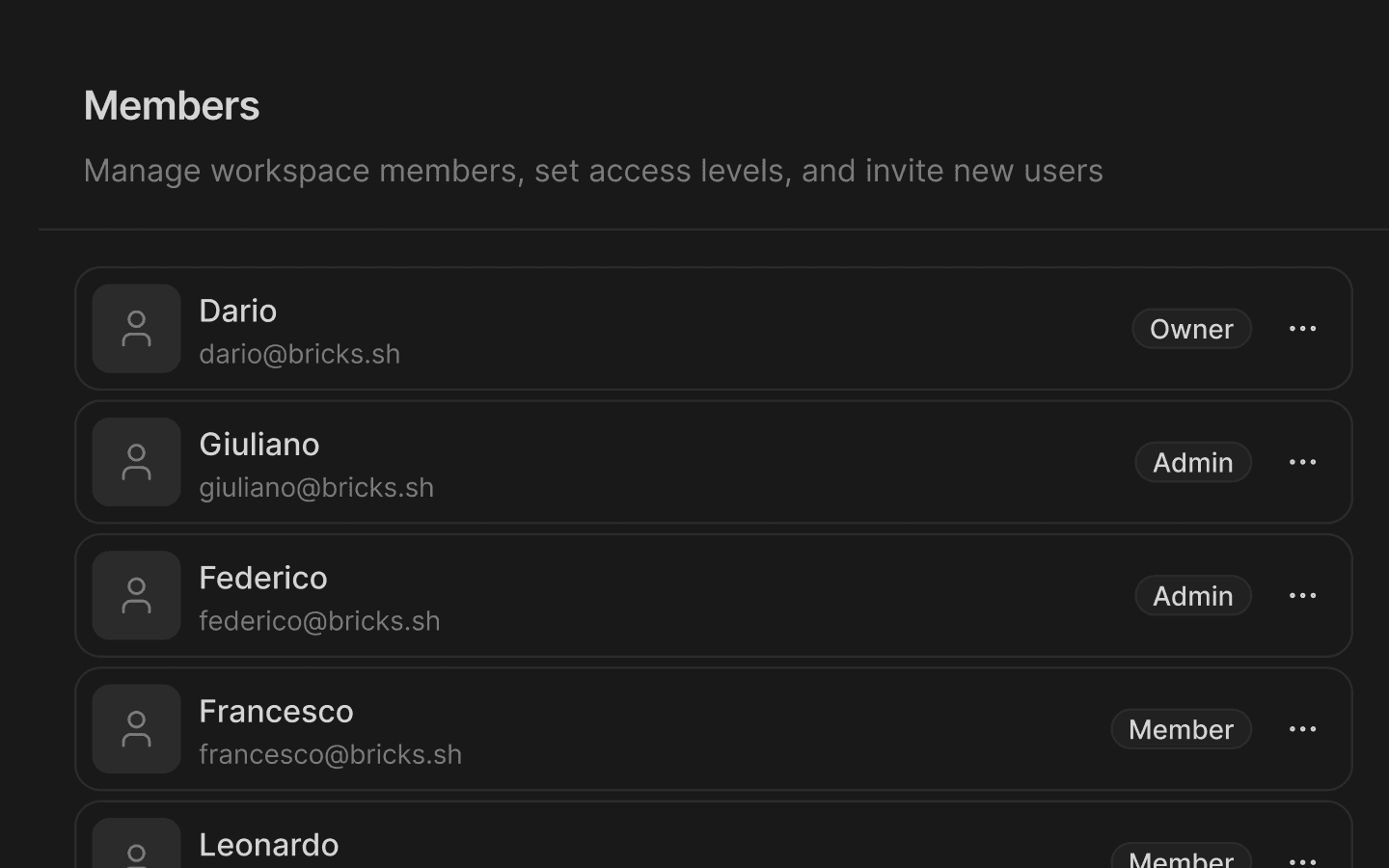Screen dimensions: 1389x868
Task: Click Federico's Admin role badge
Action: tap(1192, 595)
